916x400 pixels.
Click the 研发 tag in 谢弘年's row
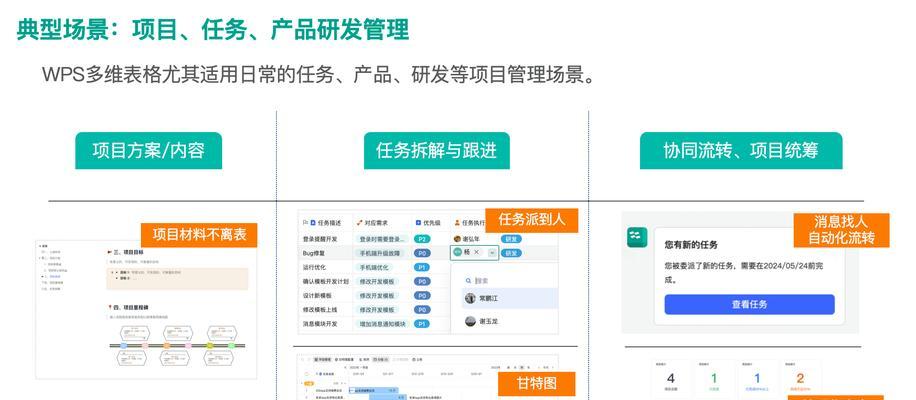click(511, 239)
